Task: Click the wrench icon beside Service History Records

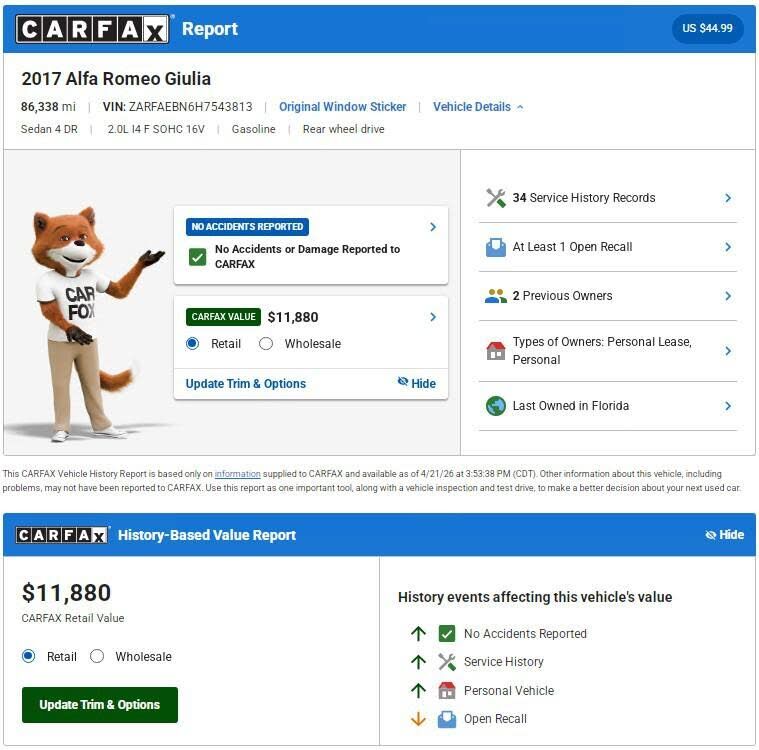Action: 496,198
